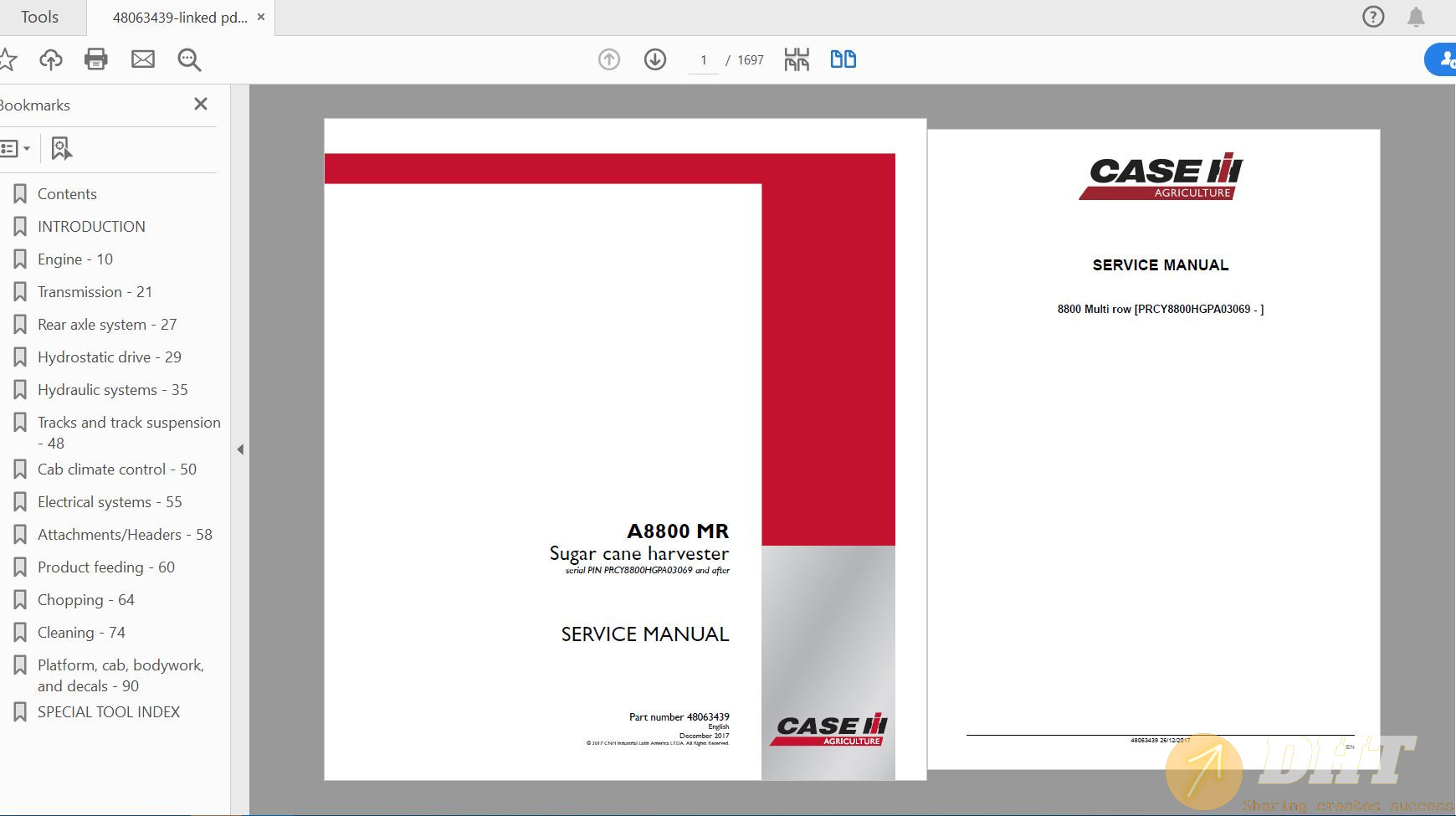
Task: Locate the current bookmark in the panel
Action: pos(60,148)
